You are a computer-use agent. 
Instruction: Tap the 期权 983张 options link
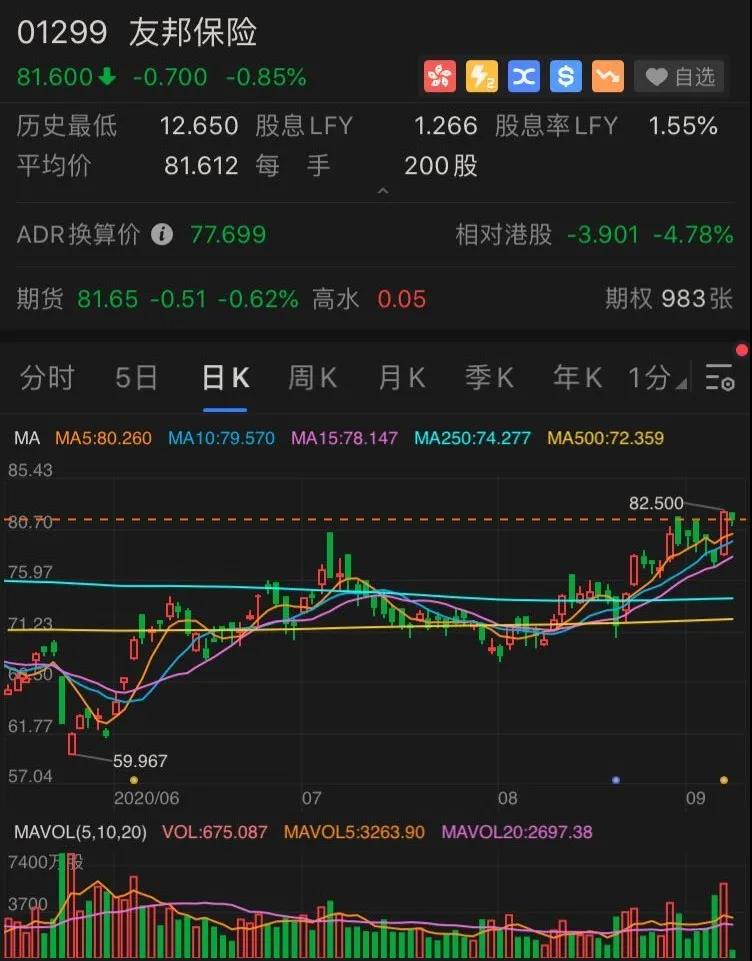click(669, 299)
